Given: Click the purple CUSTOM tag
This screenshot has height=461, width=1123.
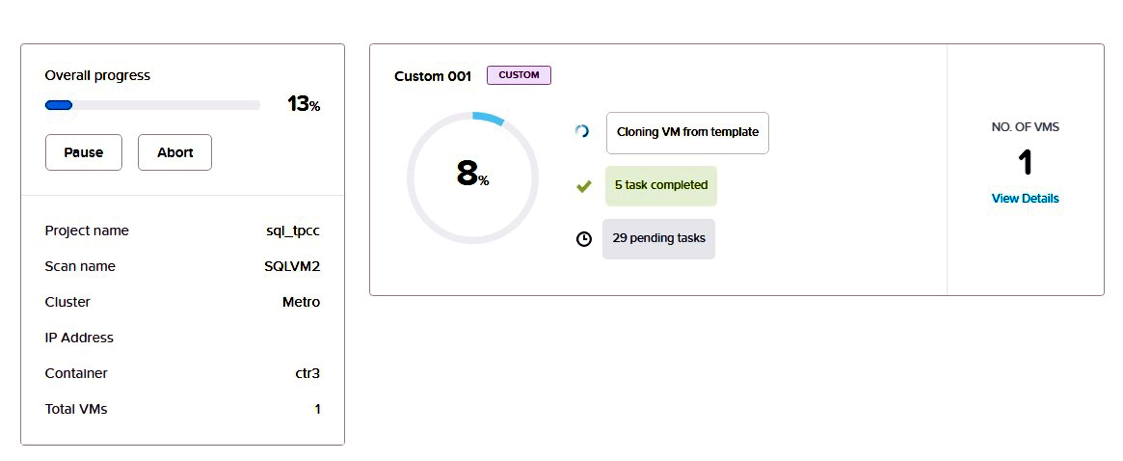Looking at the screenshot, I should tap(519, 75).
